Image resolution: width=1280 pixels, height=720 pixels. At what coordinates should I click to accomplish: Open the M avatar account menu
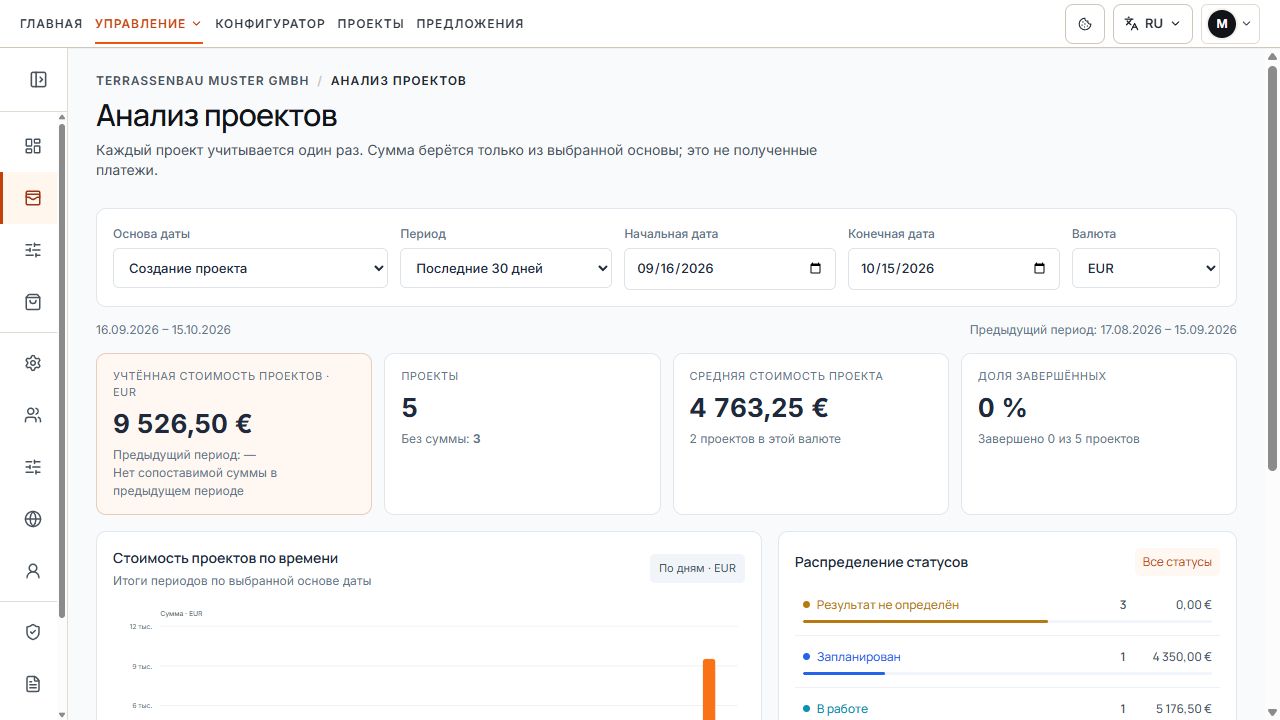coord(1230,24)
